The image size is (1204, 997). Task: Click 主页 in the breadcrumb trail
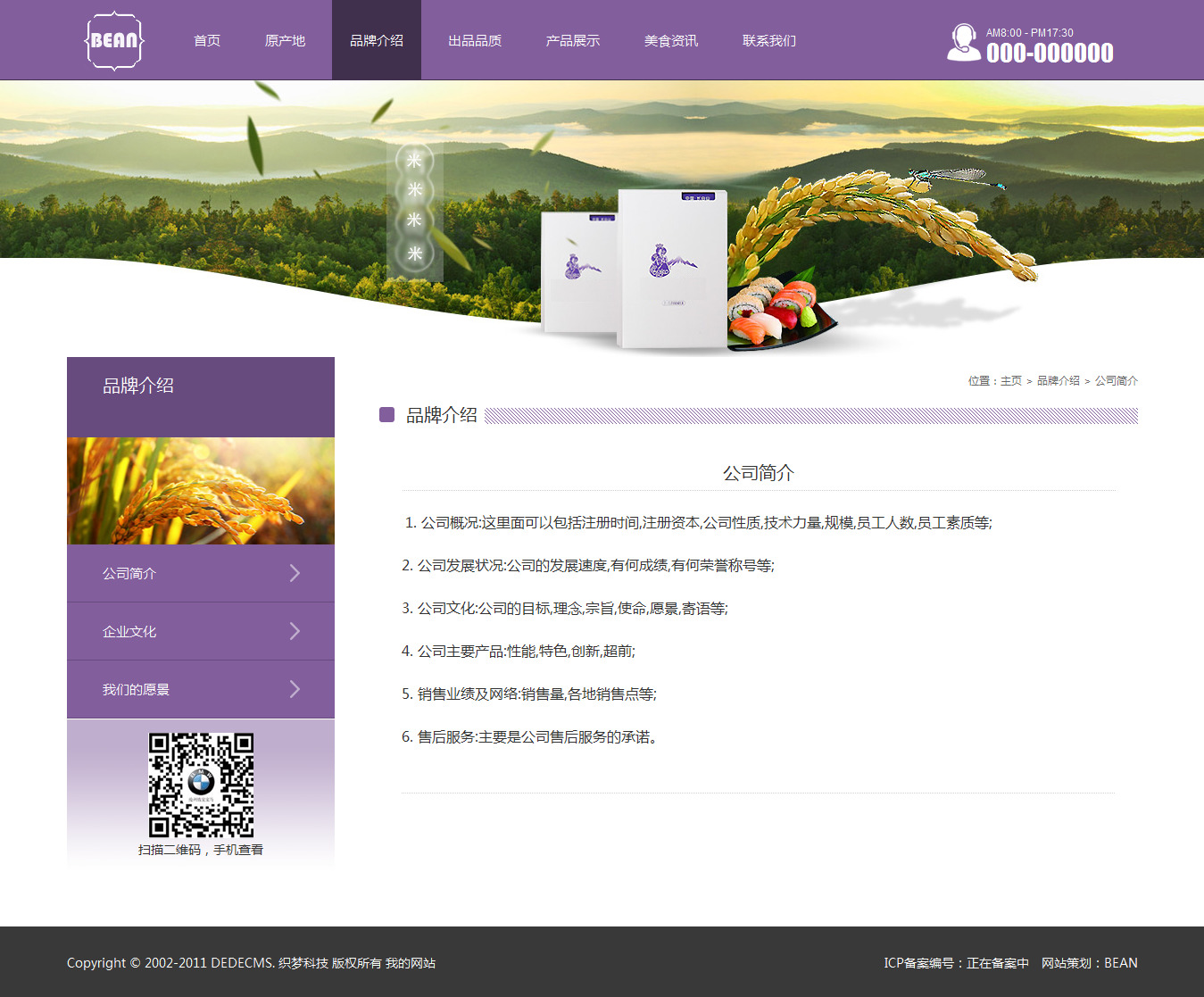point(1010,381)
